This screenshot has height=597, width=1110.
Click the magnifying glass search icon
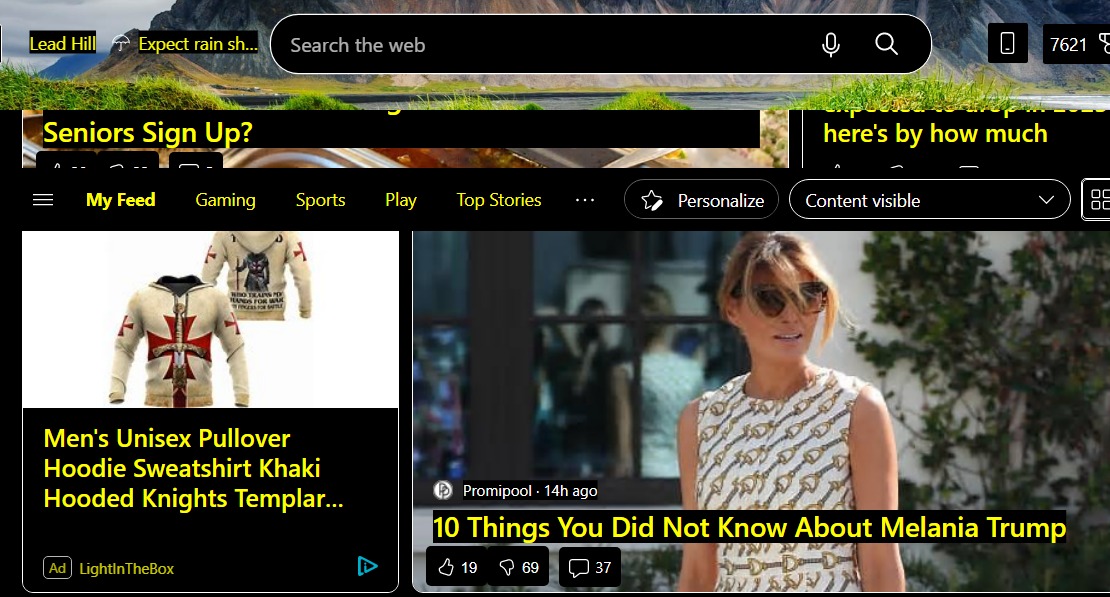point(886,44)
